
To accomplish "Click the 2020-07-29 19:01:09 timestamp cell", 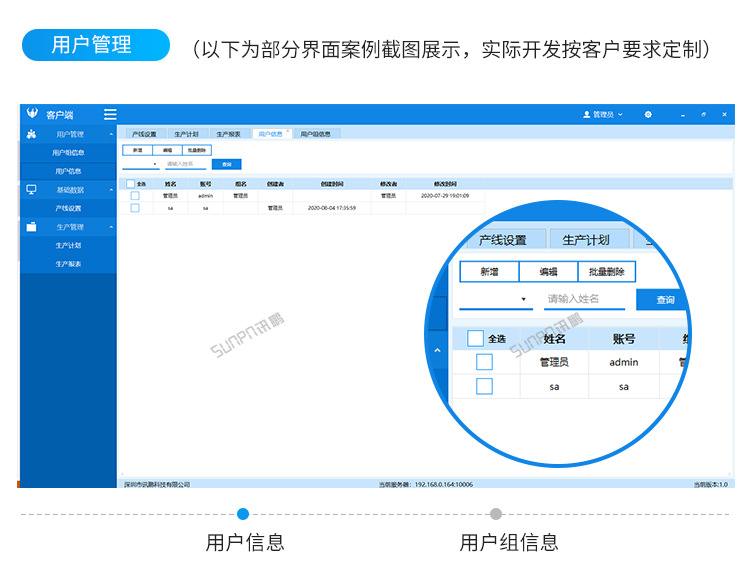I will pyautogui.click(x=445, y=196).
